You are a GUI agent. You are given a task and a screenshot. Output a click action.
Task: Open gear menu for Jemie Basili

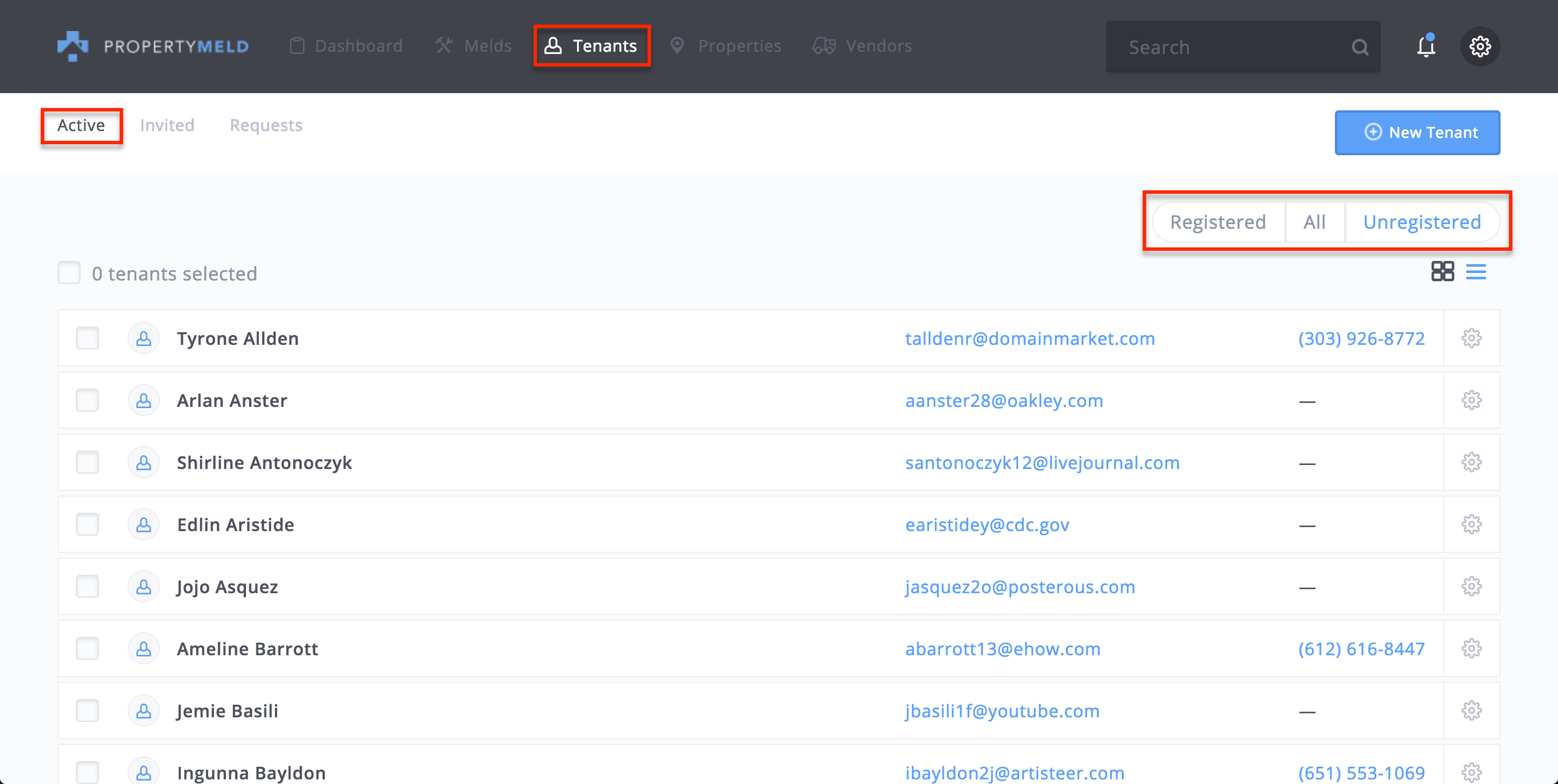tap(1471, 710)
